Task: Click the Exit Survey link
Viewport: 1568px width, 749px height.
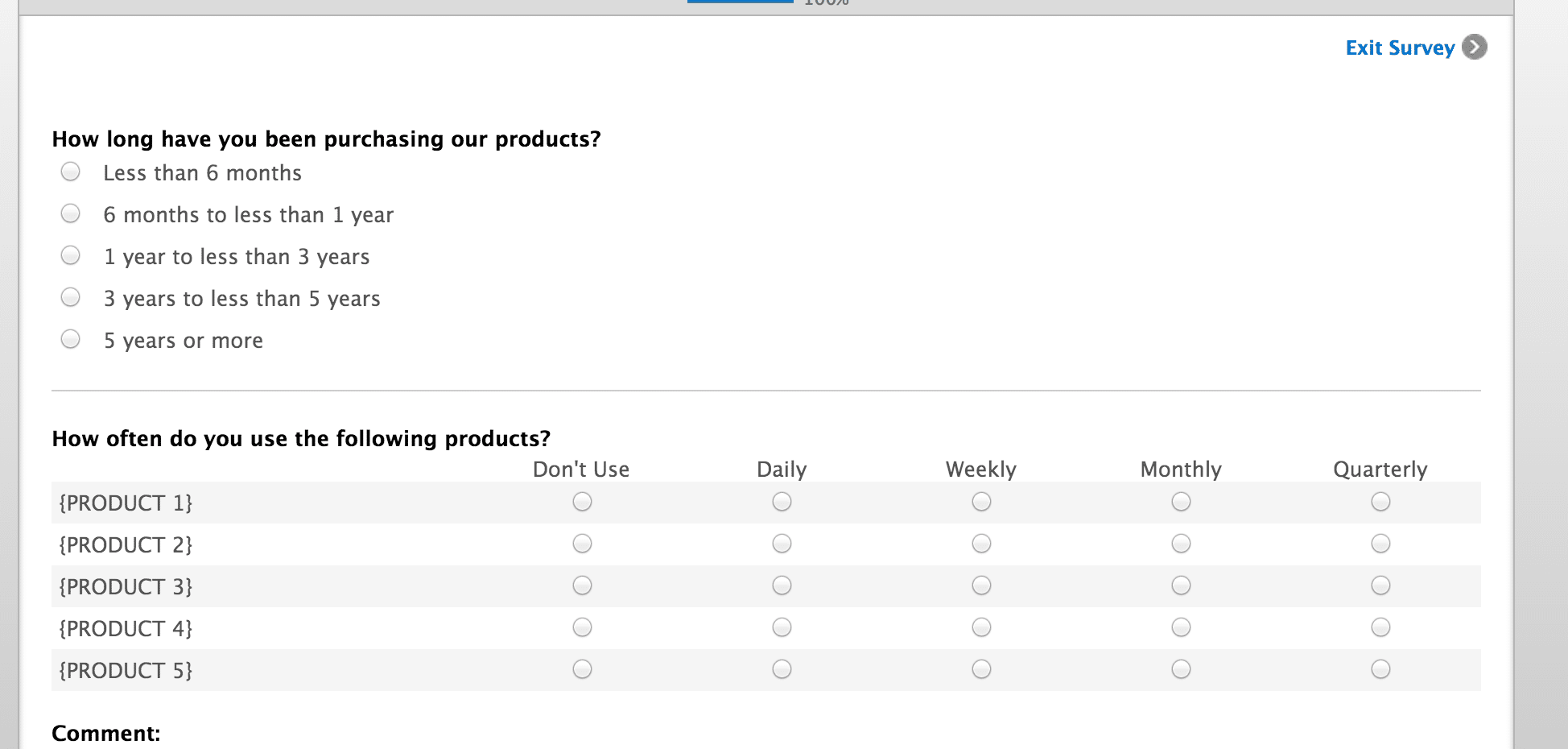Action: coord(1400,48)
